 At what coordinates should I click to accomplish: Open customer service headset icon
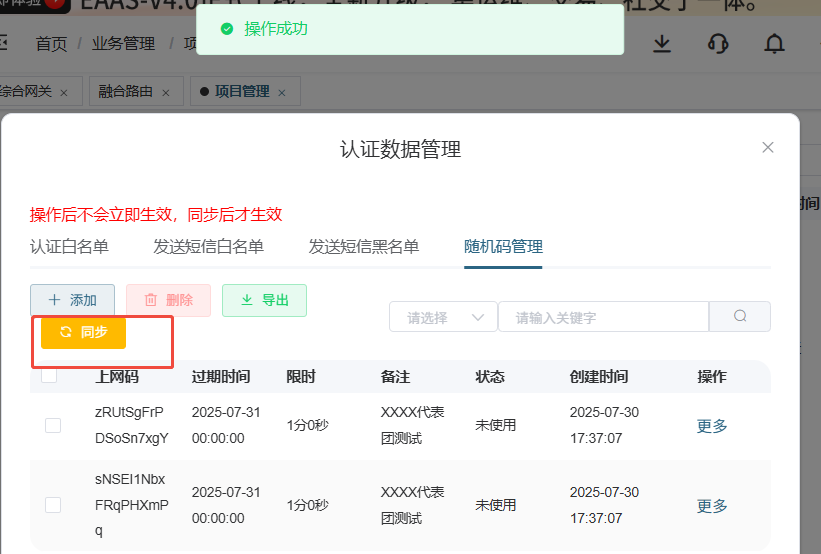tap(717, 44)
